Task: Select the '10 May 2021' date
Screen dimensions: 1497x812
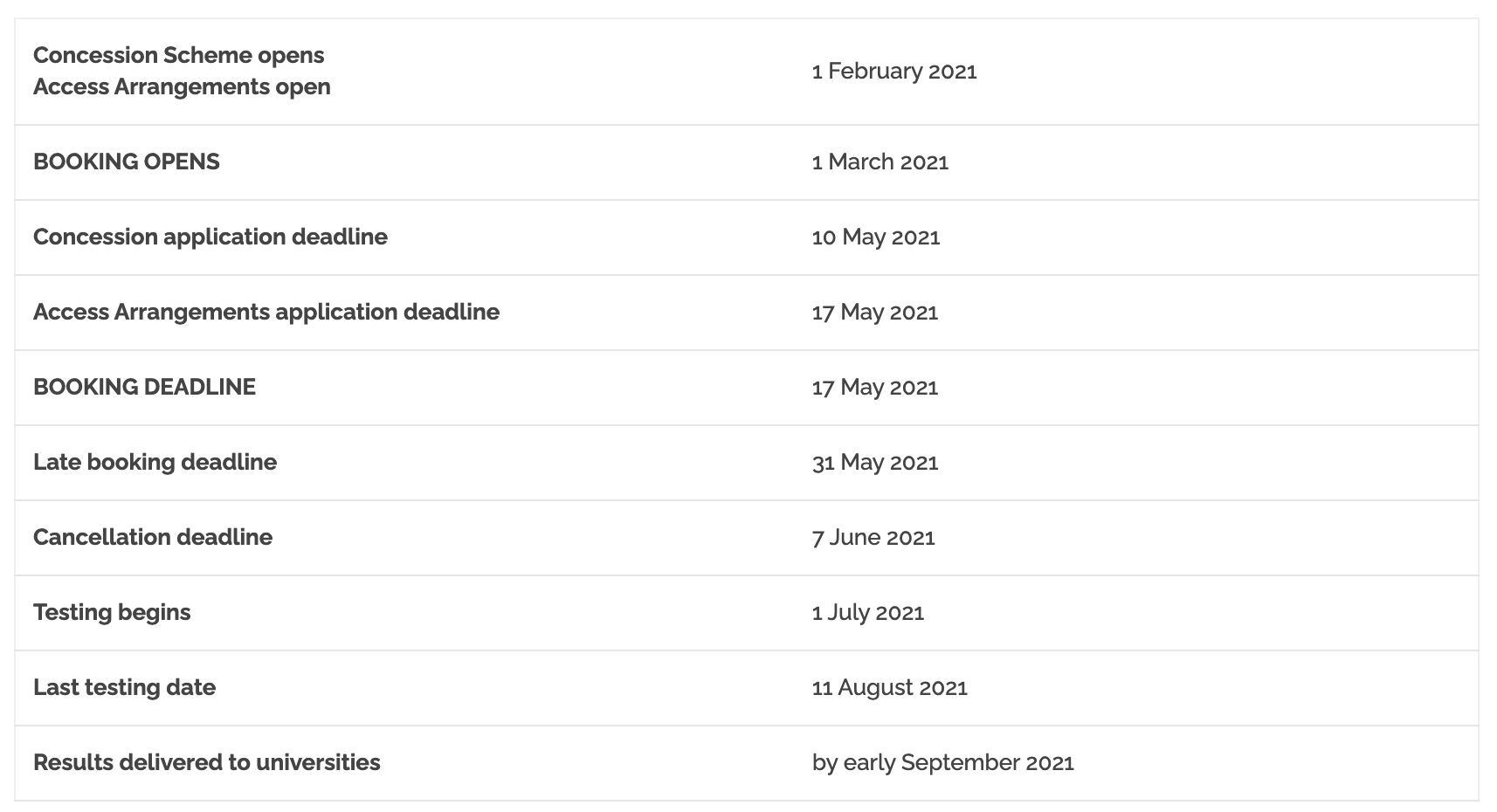Action: pyautogui.click(x=875, y=237)
